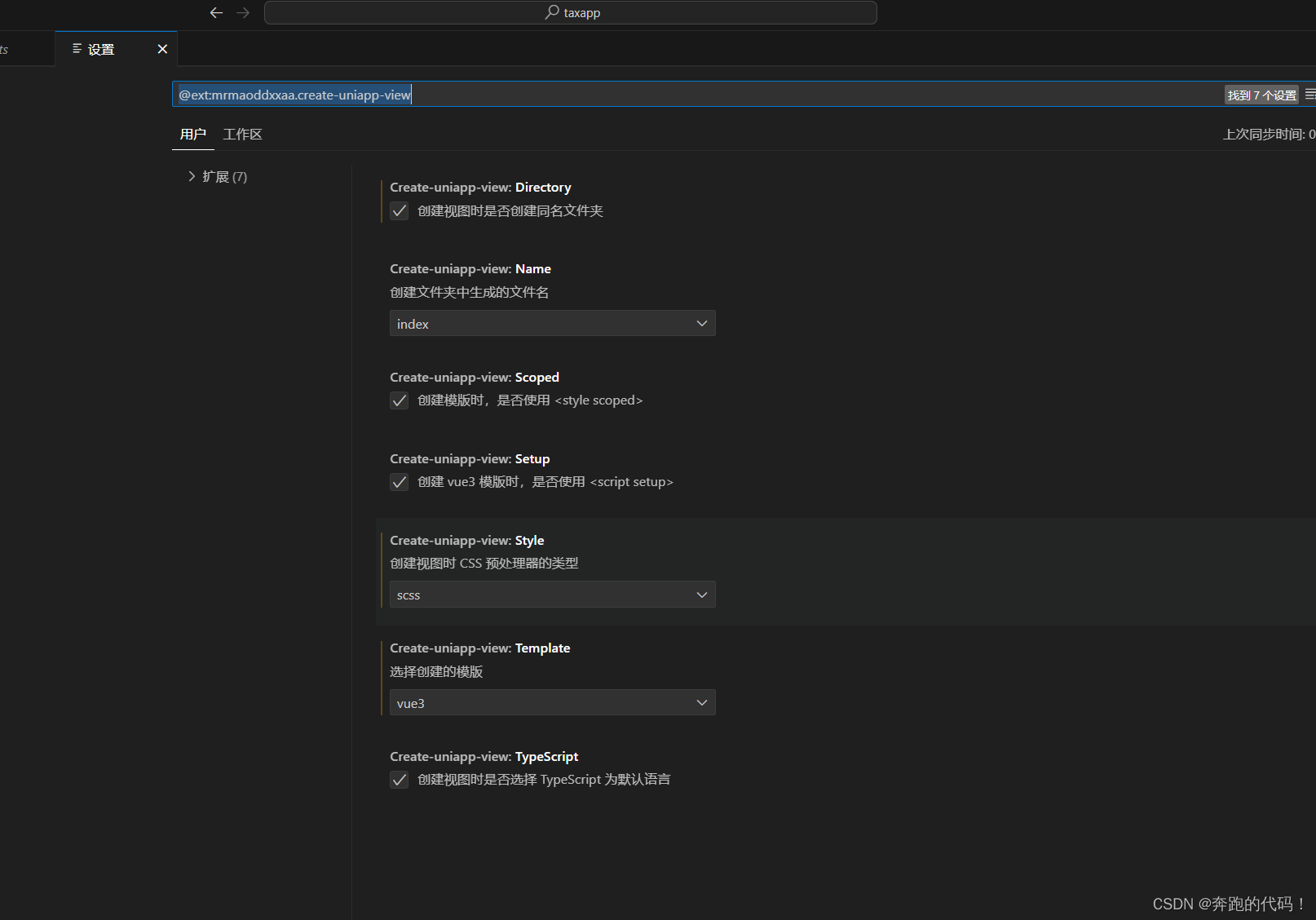Switch to the 工作区 settings tab
1316x920 pixels.
pos(243,134)
